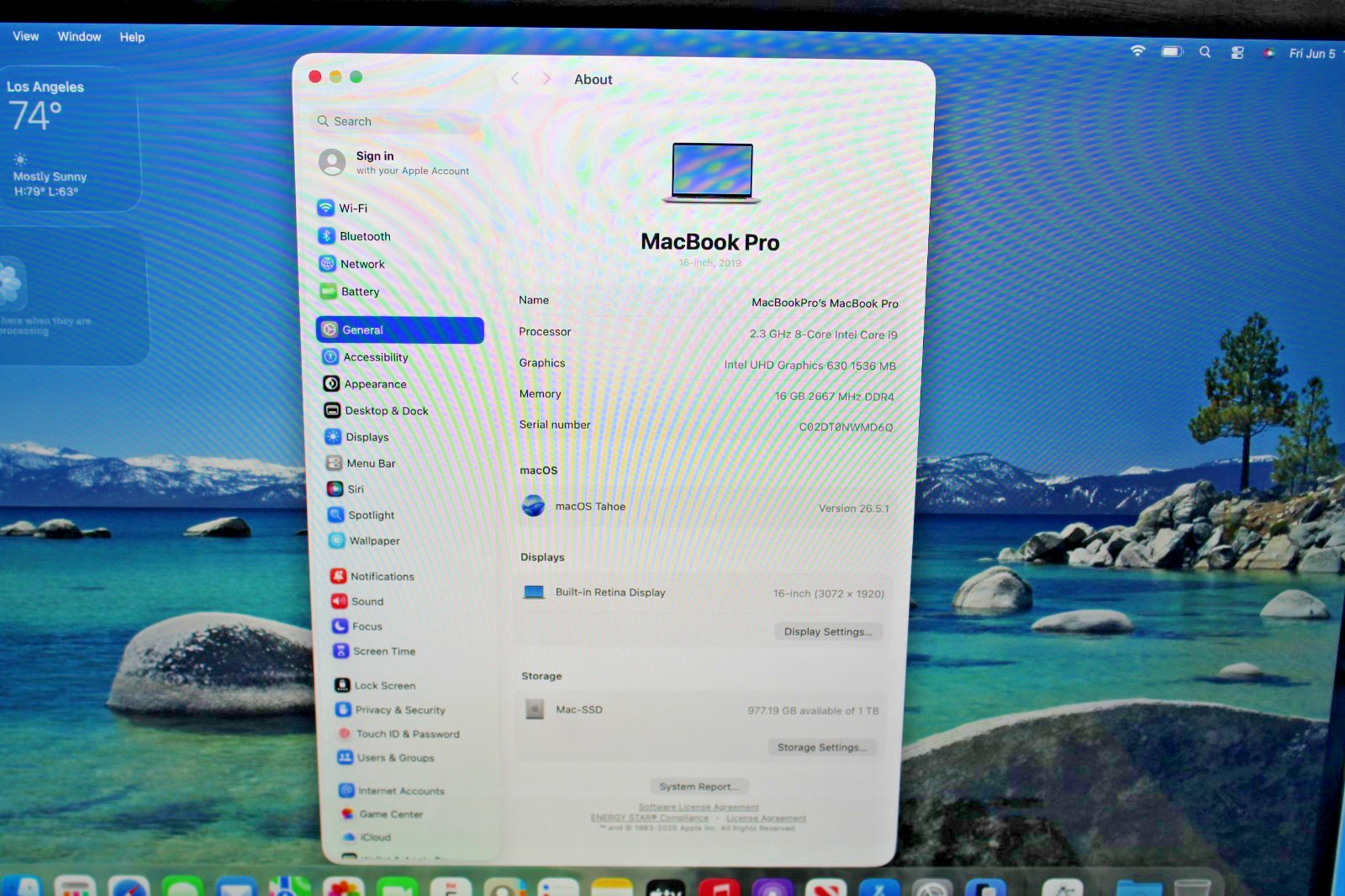Click the Wi-Fi status icon in menu bar
This screenshot has width=1345, height=896.
tap(1137, 50)
